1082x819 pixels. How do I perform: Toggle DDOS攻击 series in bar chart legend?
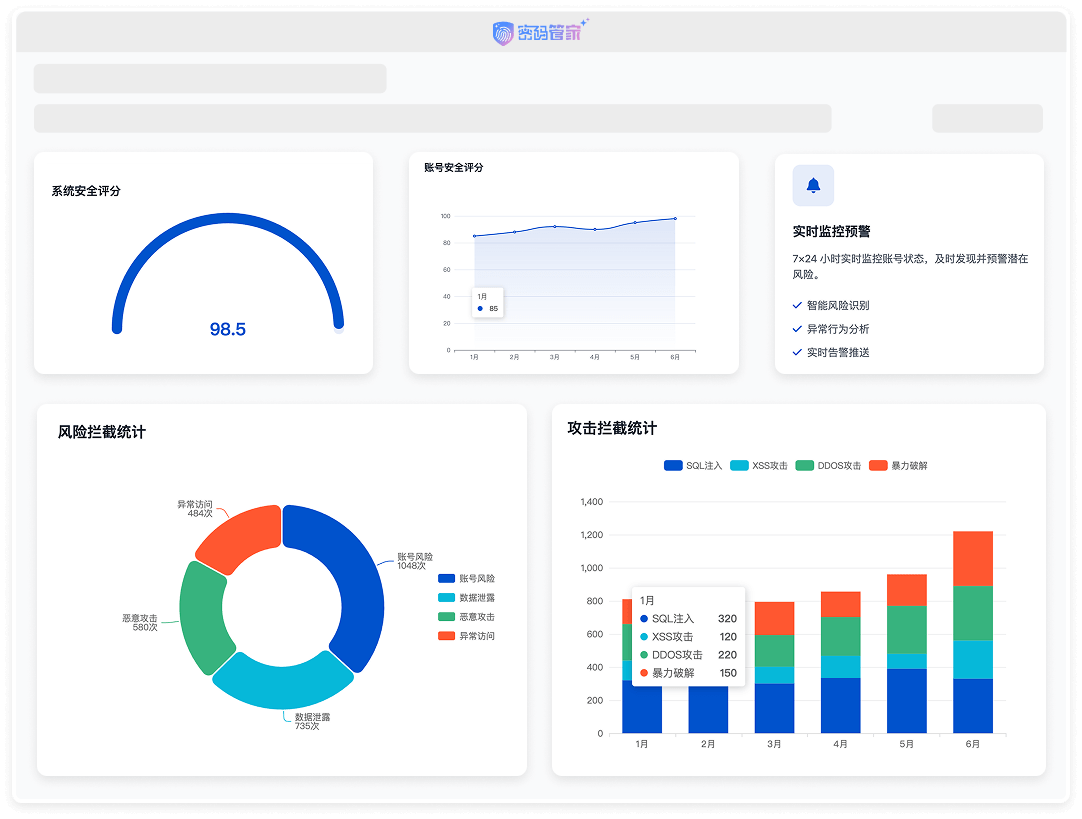point(828,466)
